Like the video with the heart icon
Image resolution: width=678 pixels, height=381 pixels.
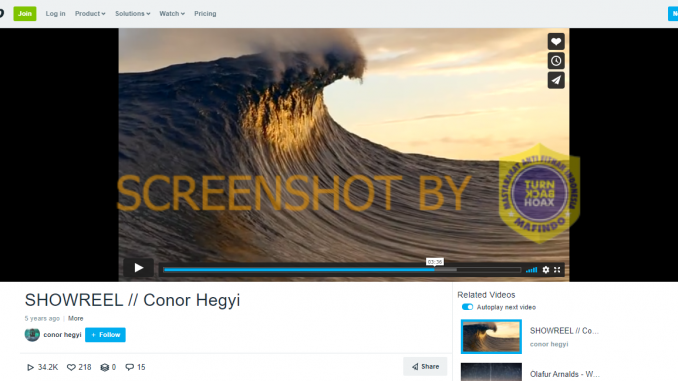(x=556, y=42)
